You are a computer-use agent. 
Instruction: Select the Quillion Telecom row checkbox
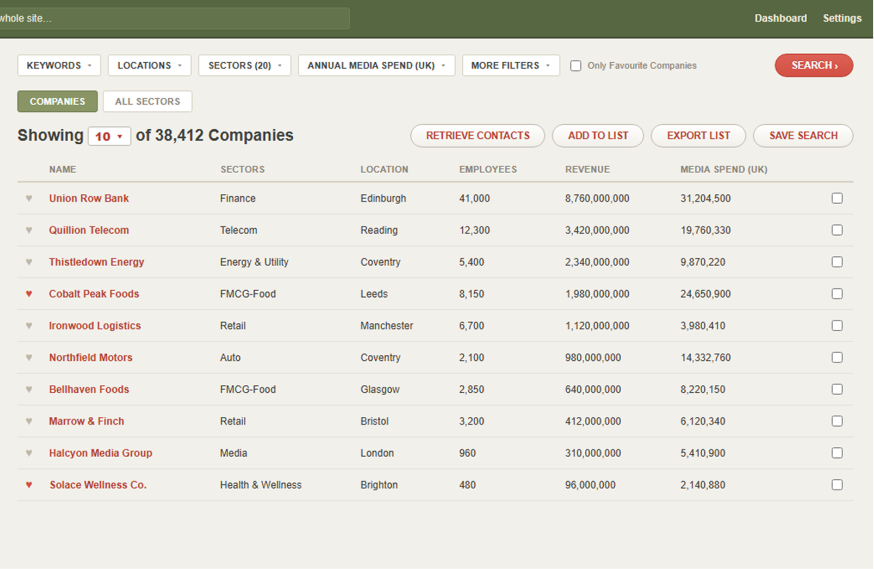(x=837, y=230)
